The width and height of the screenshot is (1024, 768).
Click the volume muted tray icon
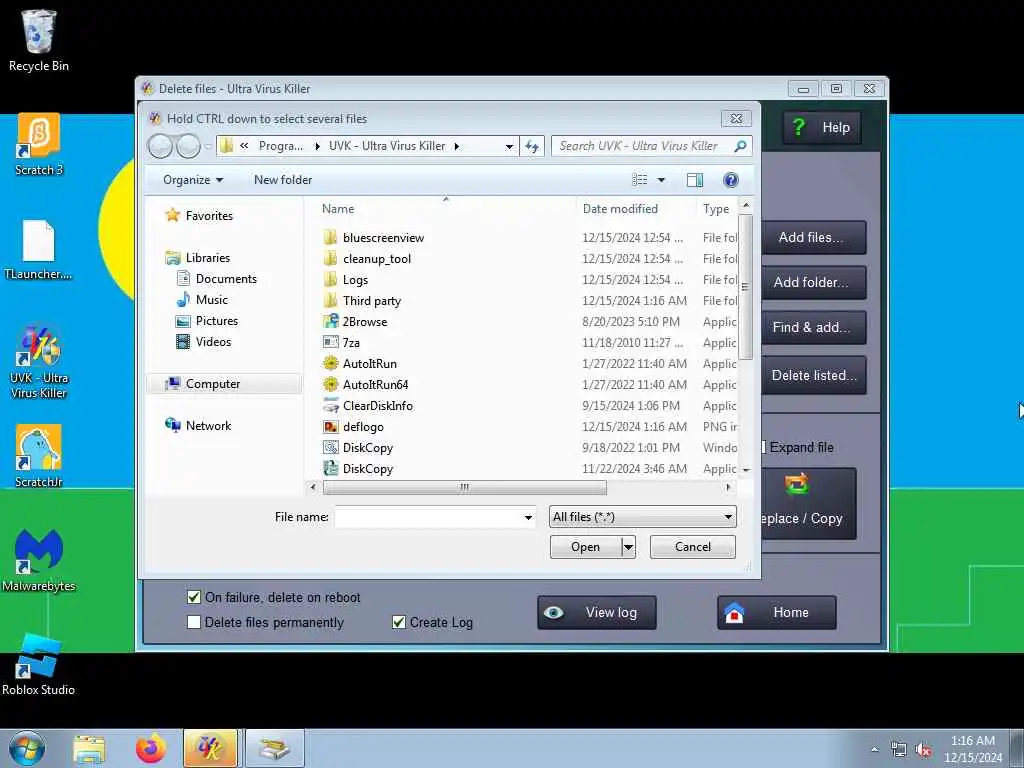tap(923, 750)
